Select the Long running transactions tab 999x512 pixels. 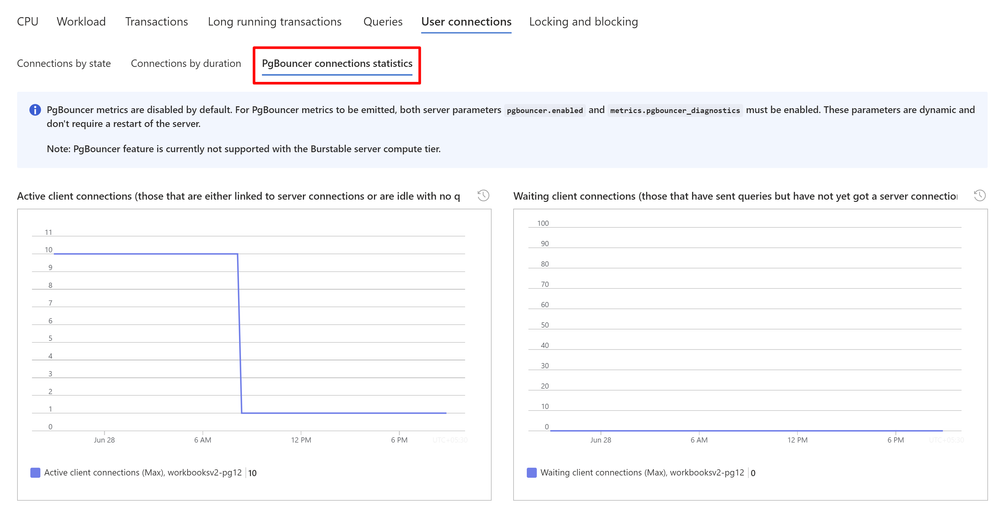[x=275, y=22]
